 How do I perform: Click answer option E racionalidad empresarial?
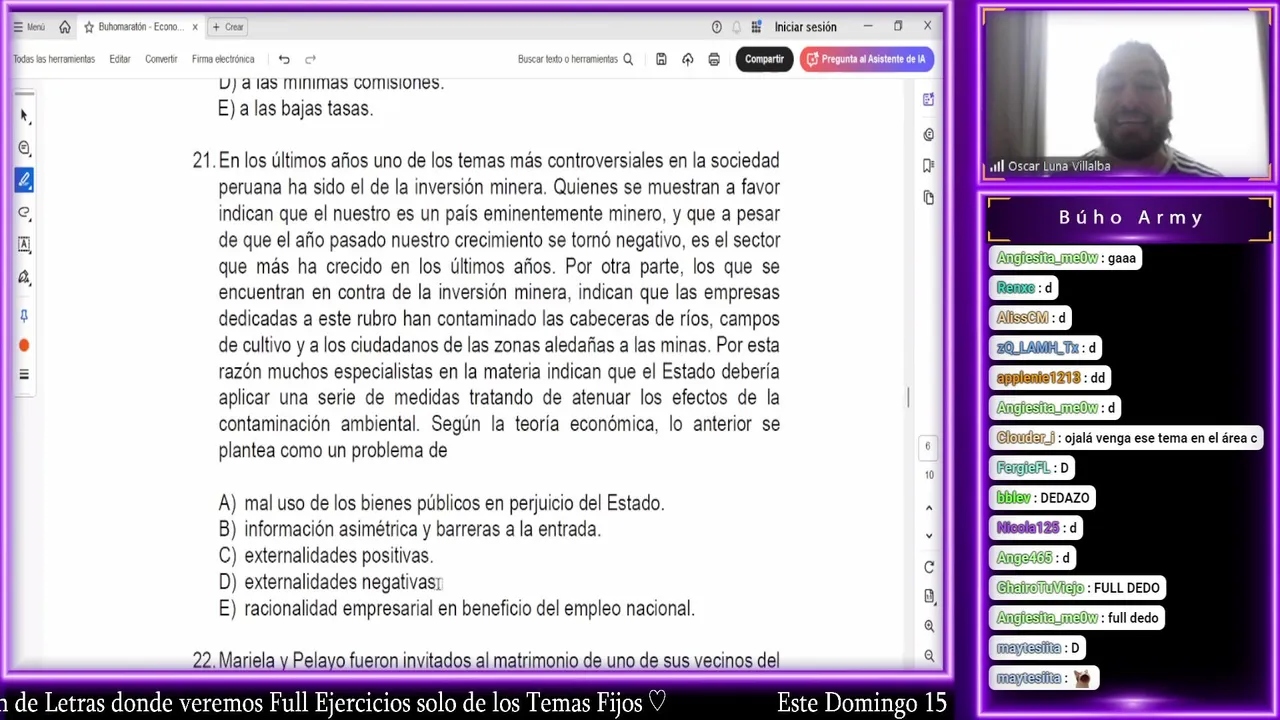click(456, 608)
